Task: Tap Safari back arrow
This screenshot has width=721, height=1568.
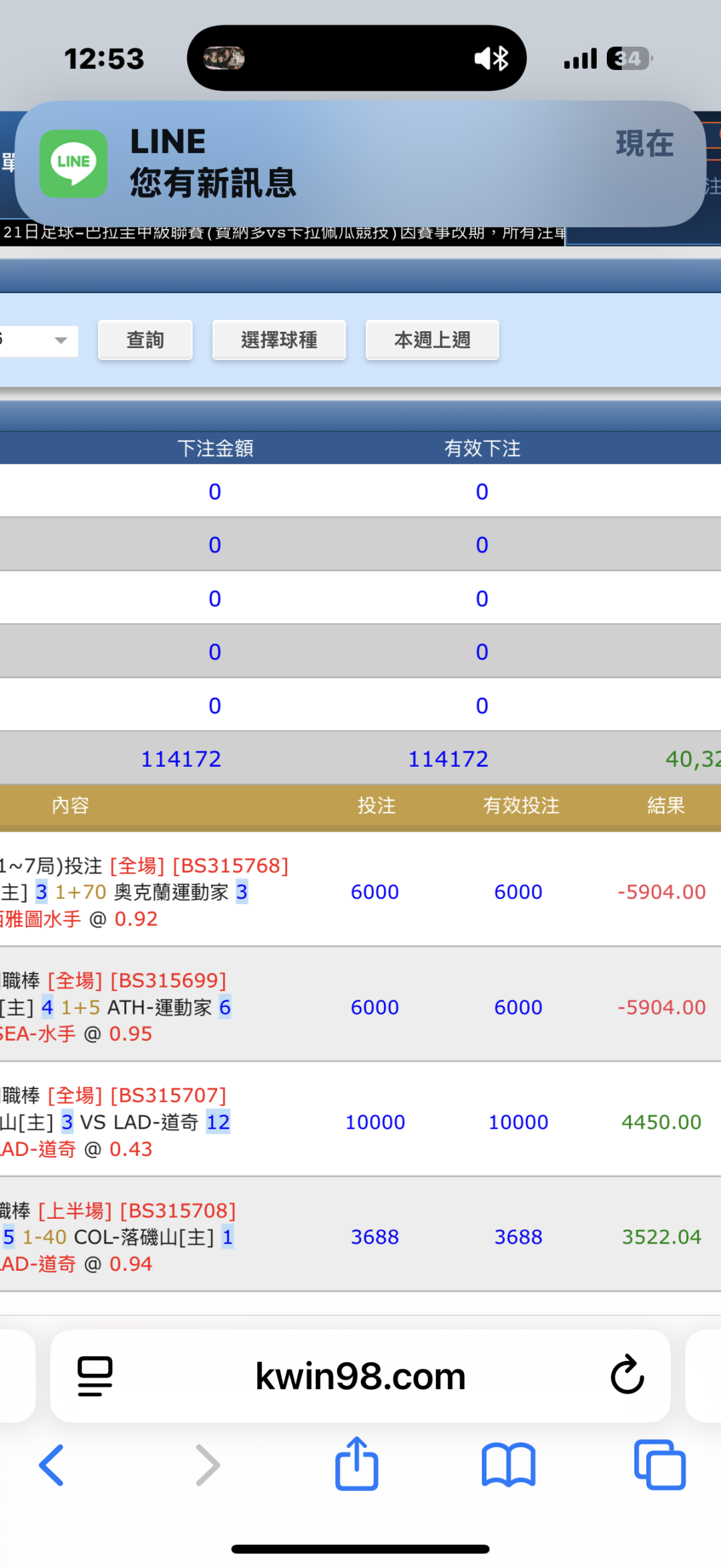Action: 51,1465
